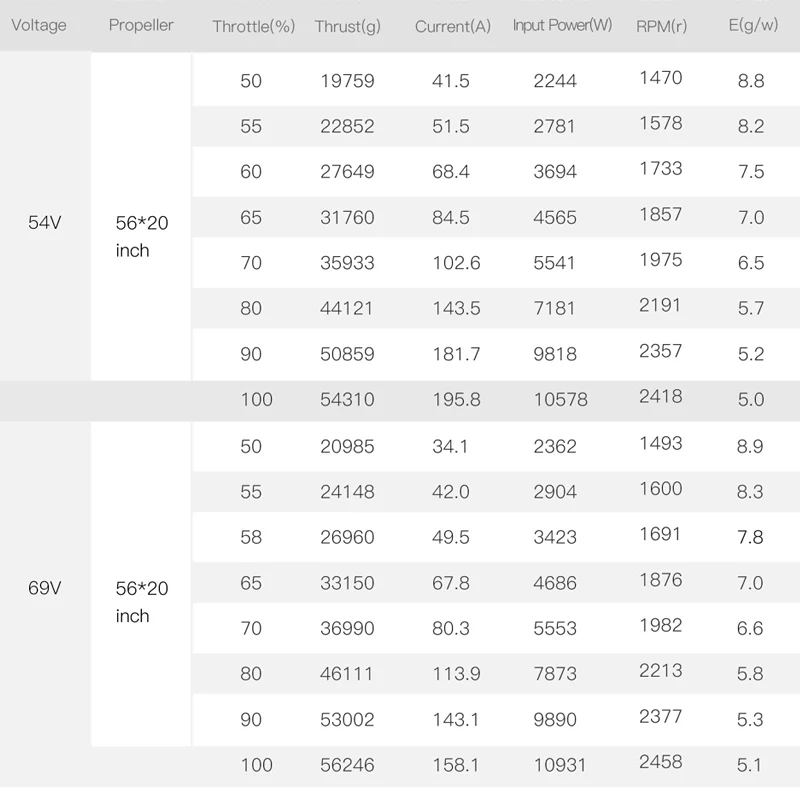Select throttle value 58
Image resolution: width=800 pixels, height=800 pixels.
coord(251,537)
